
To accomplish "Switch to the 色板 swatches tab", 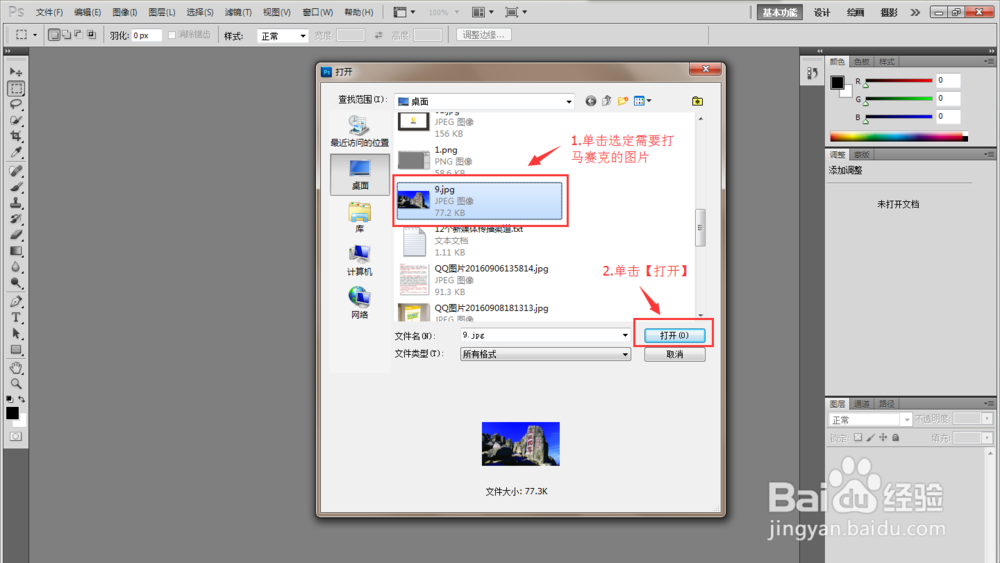I will point(862,62).
